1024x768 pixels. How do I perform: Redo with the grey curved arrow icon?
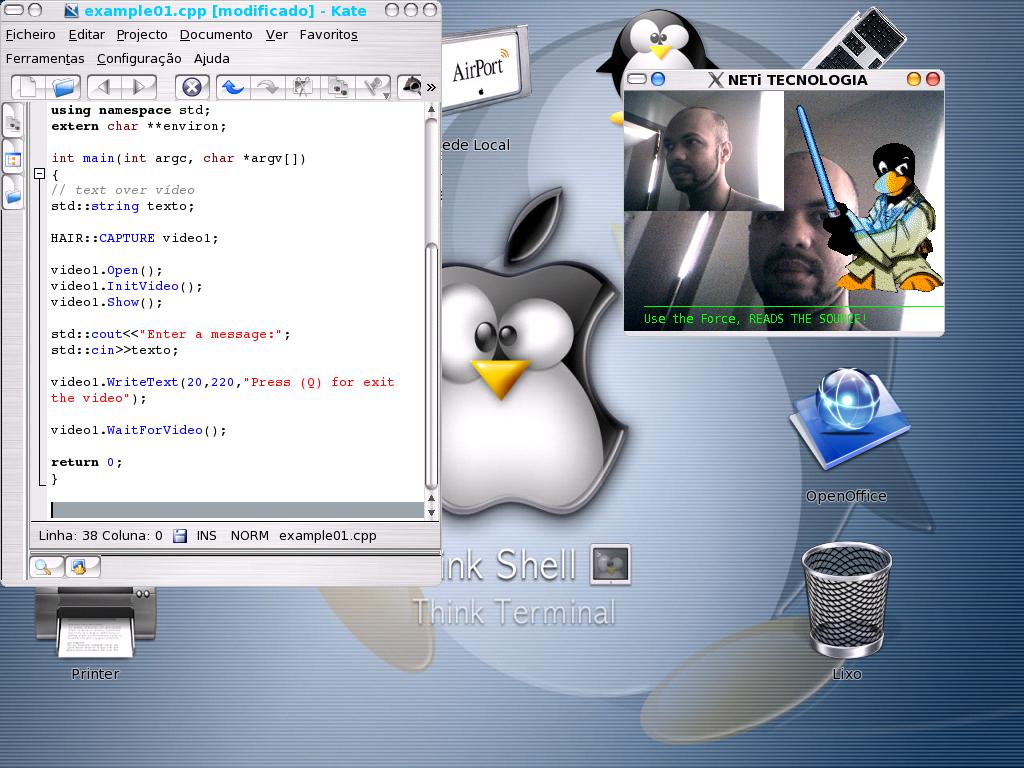(x=268, y=86)
